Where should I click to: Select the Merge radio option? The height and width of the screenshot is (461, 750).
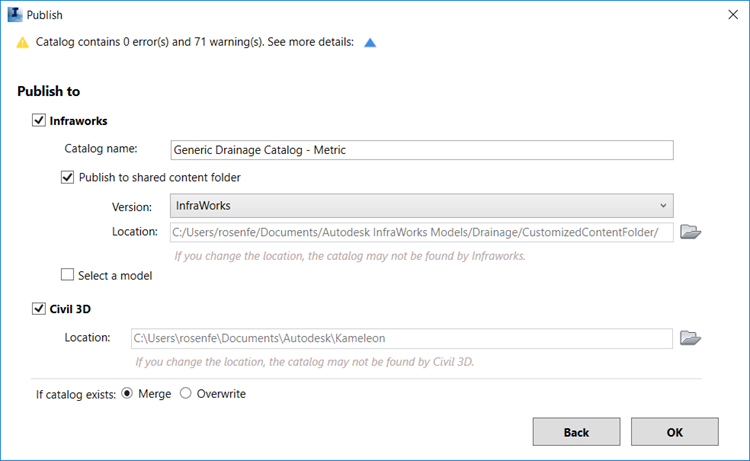coord(127,394)
